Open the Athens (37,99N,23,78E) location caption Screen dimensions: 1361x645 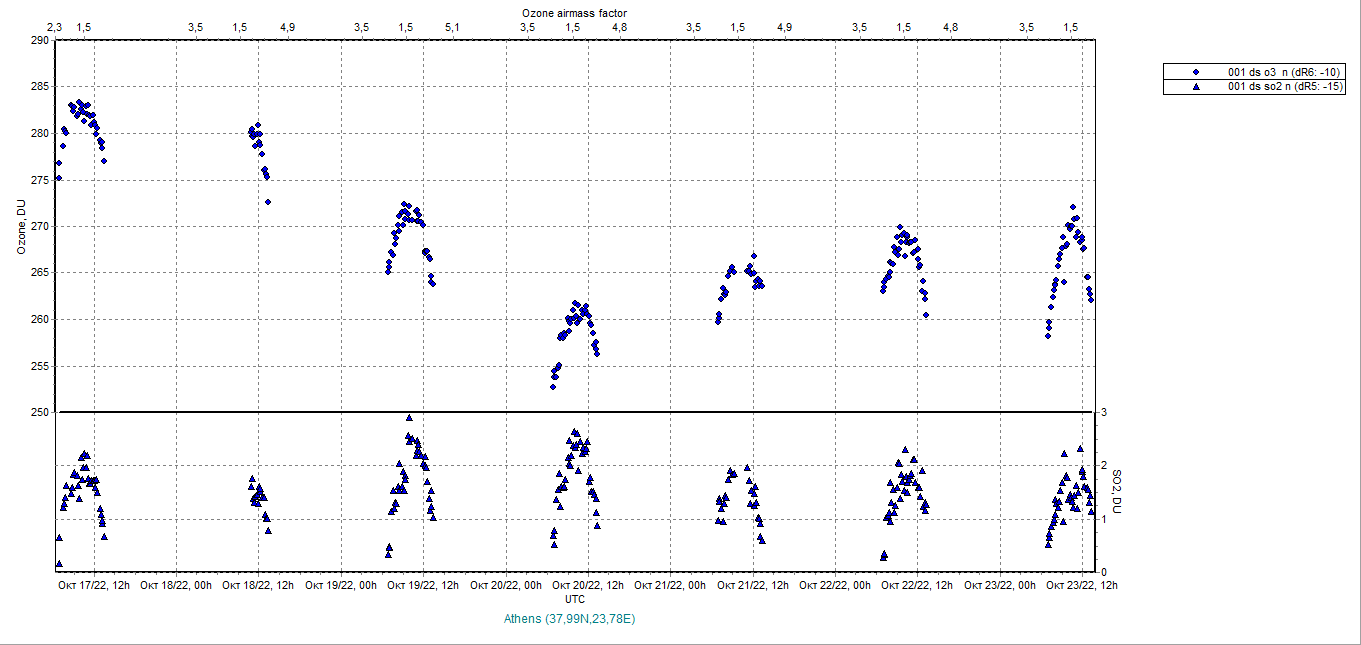coord(570,619)
